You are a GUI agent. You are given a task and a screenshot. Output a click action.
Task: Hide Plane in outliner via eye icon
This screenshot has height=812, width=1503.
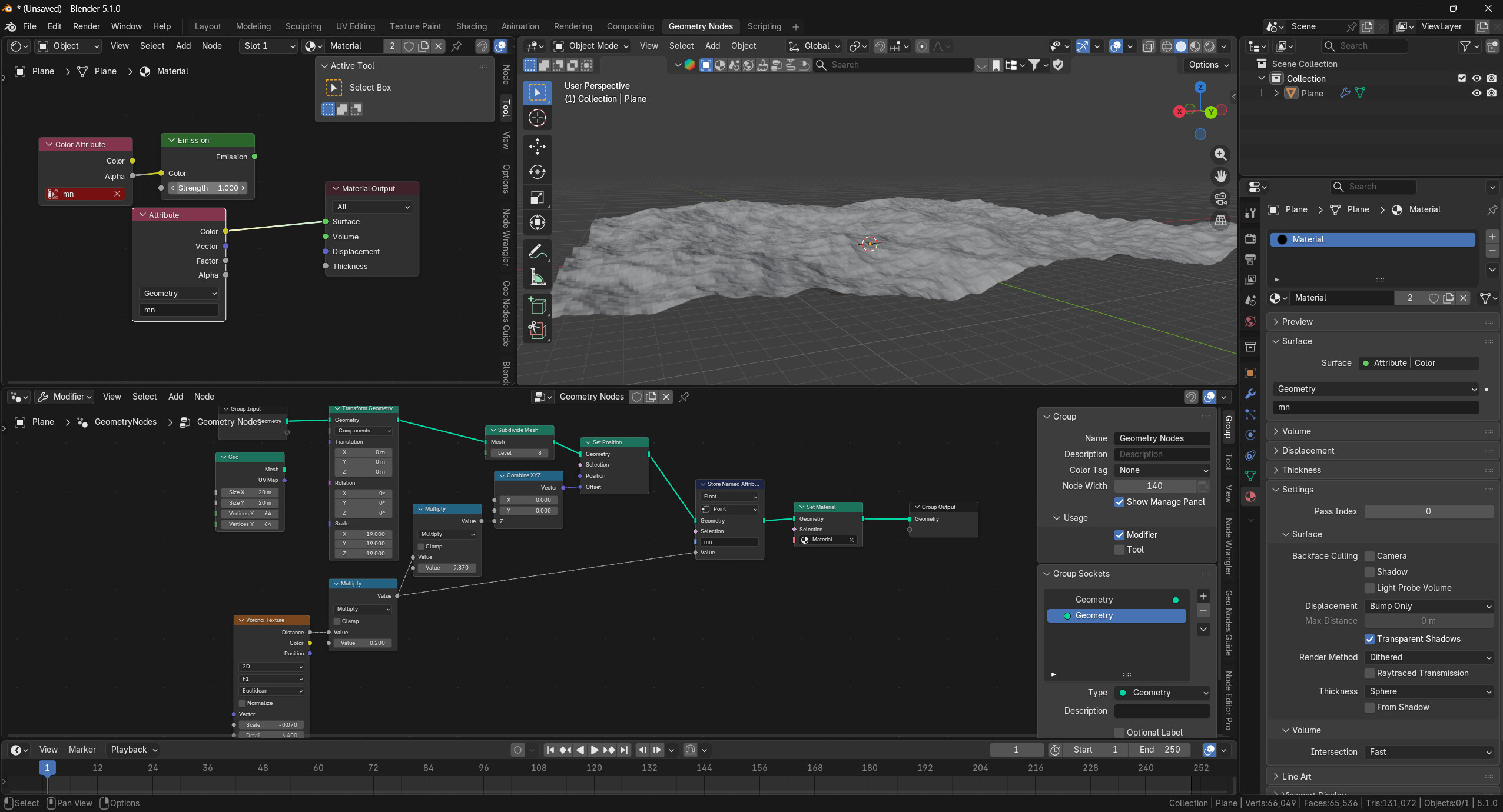tap(1476, 93)
